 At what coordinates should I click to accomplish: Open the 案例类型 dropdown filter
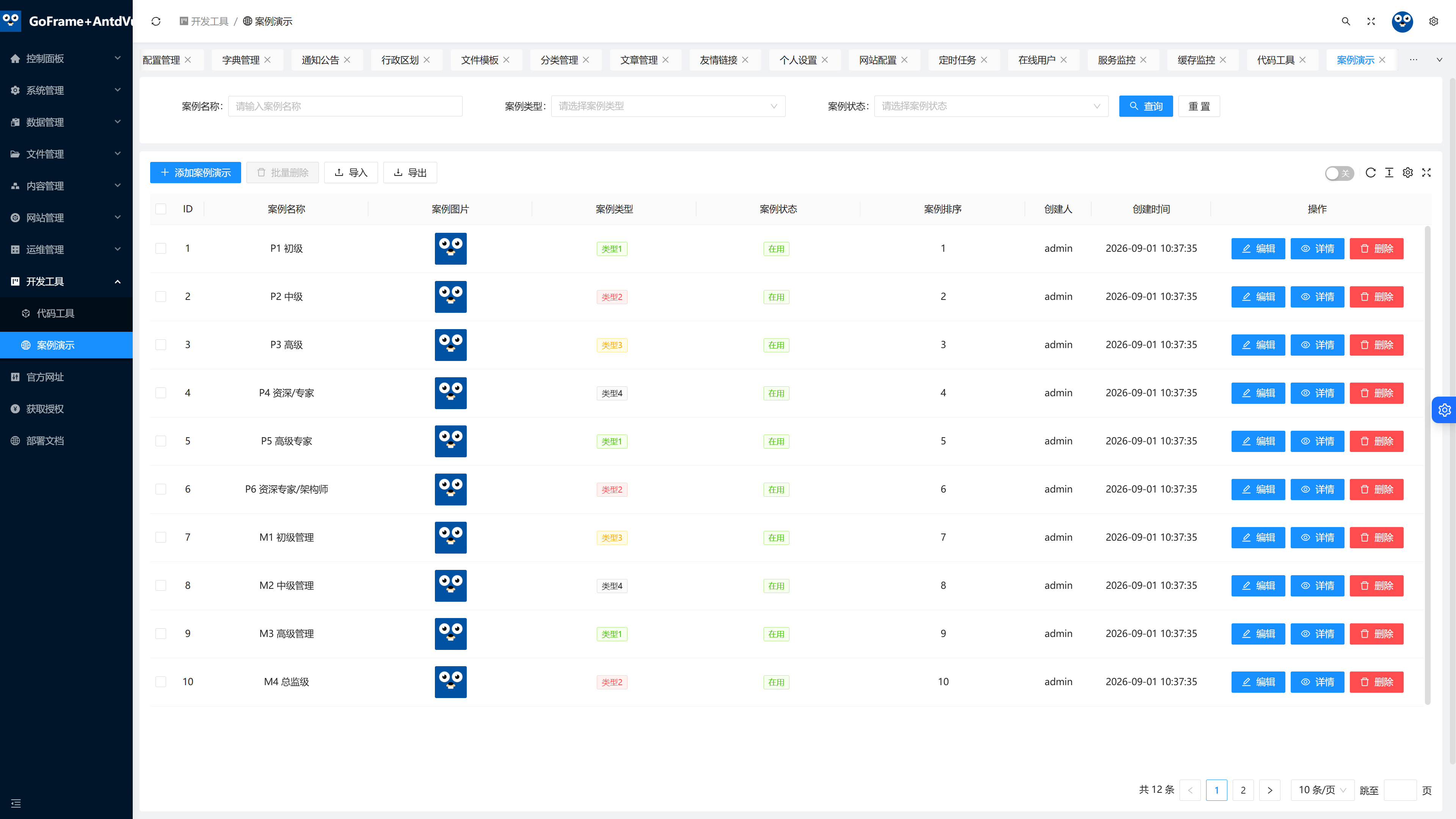point(668,106)
